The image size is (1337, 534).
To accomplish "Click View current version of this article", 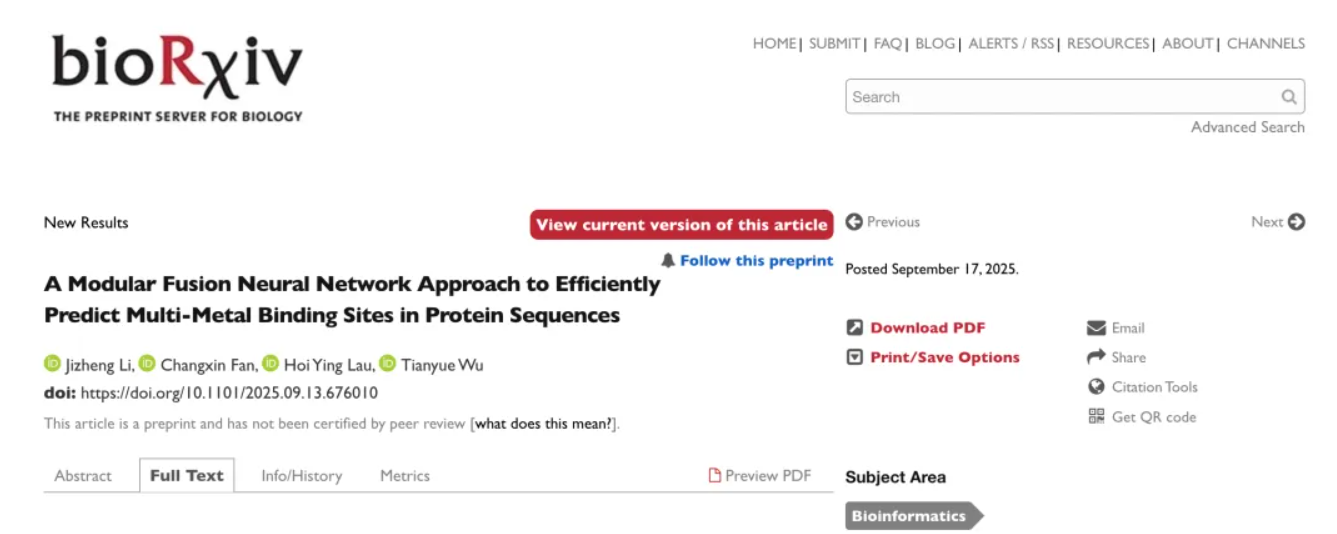I will click(x=681, y=225).
